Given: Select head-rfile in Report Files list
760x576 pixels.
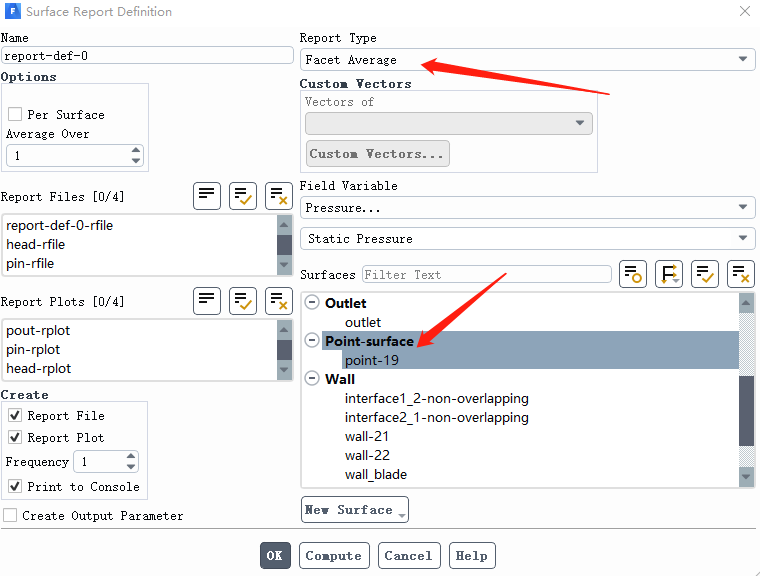Looking at the screenshot, I should tap(36, 244).
